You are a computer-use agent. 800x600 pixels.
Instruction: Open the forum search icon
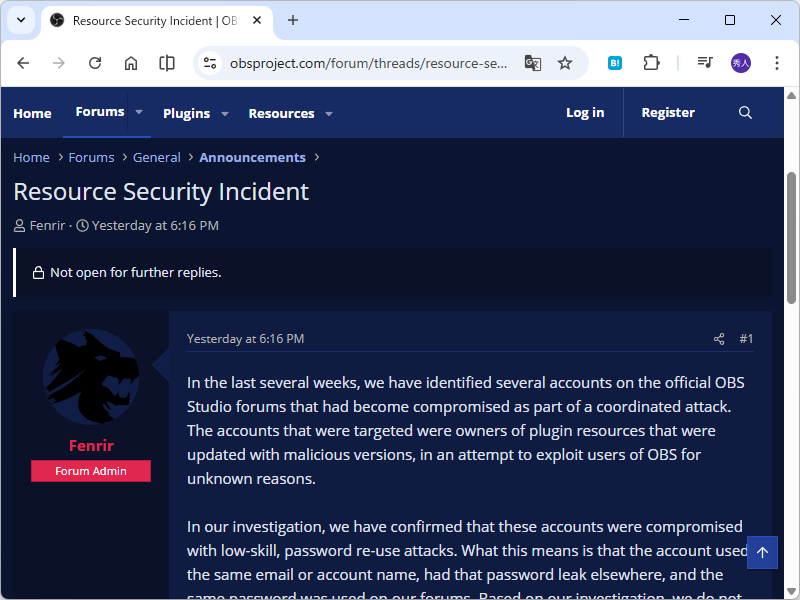(745, 113)
